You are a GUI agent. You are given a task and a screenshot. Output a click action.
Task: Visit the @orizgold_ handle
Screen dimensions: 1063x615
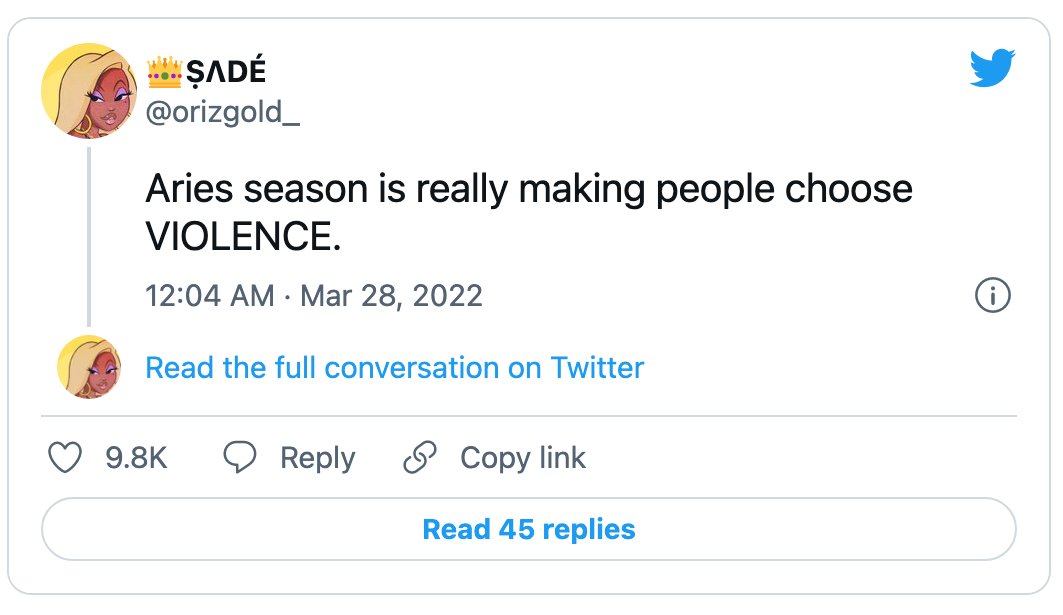[222, 112]
